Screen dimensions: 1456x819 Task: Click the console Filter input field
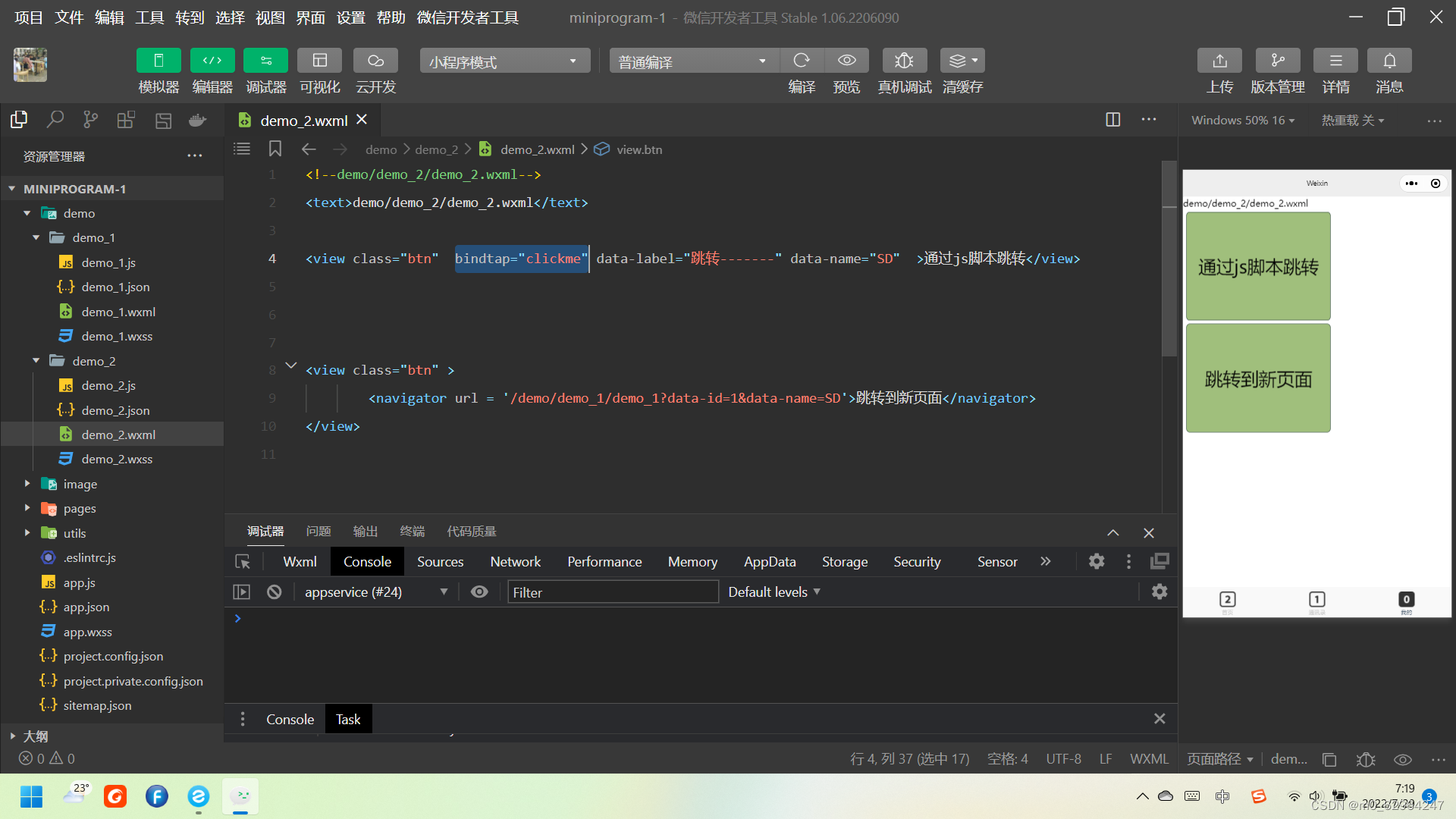click(x=613, y=592)
